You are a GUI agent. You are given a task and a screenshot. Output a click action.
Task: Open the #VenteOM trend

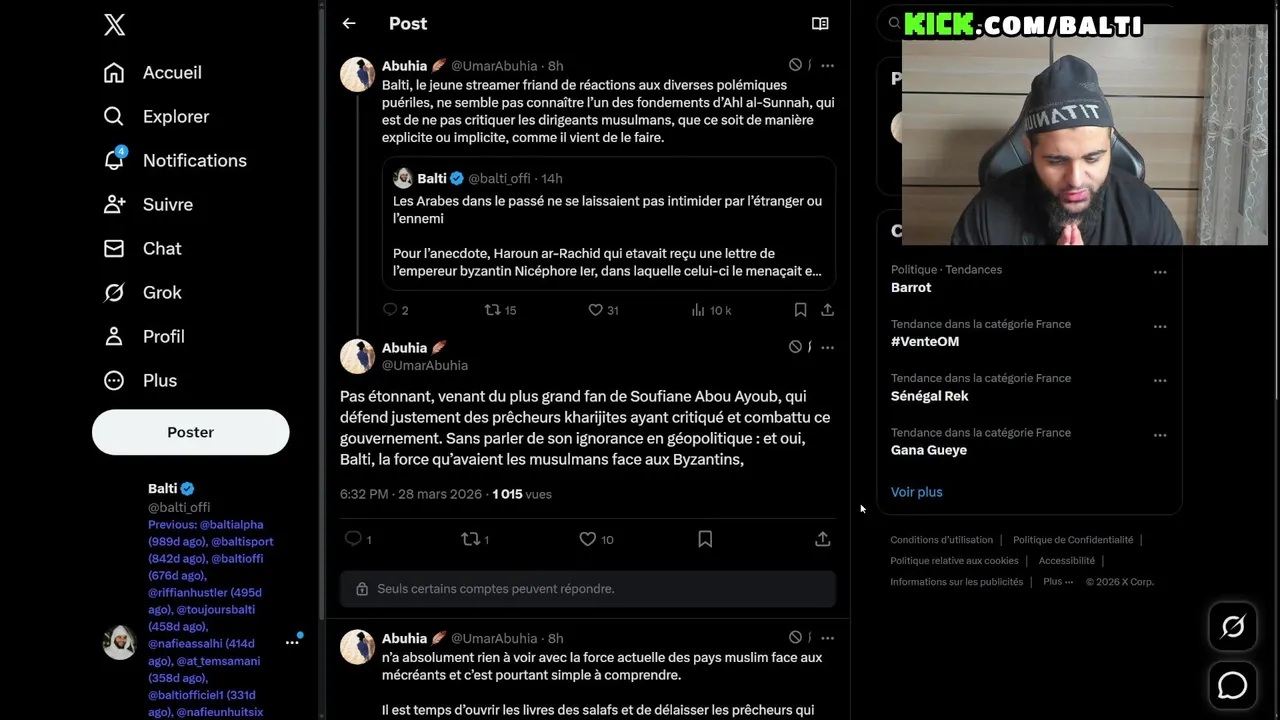(925, 341)
